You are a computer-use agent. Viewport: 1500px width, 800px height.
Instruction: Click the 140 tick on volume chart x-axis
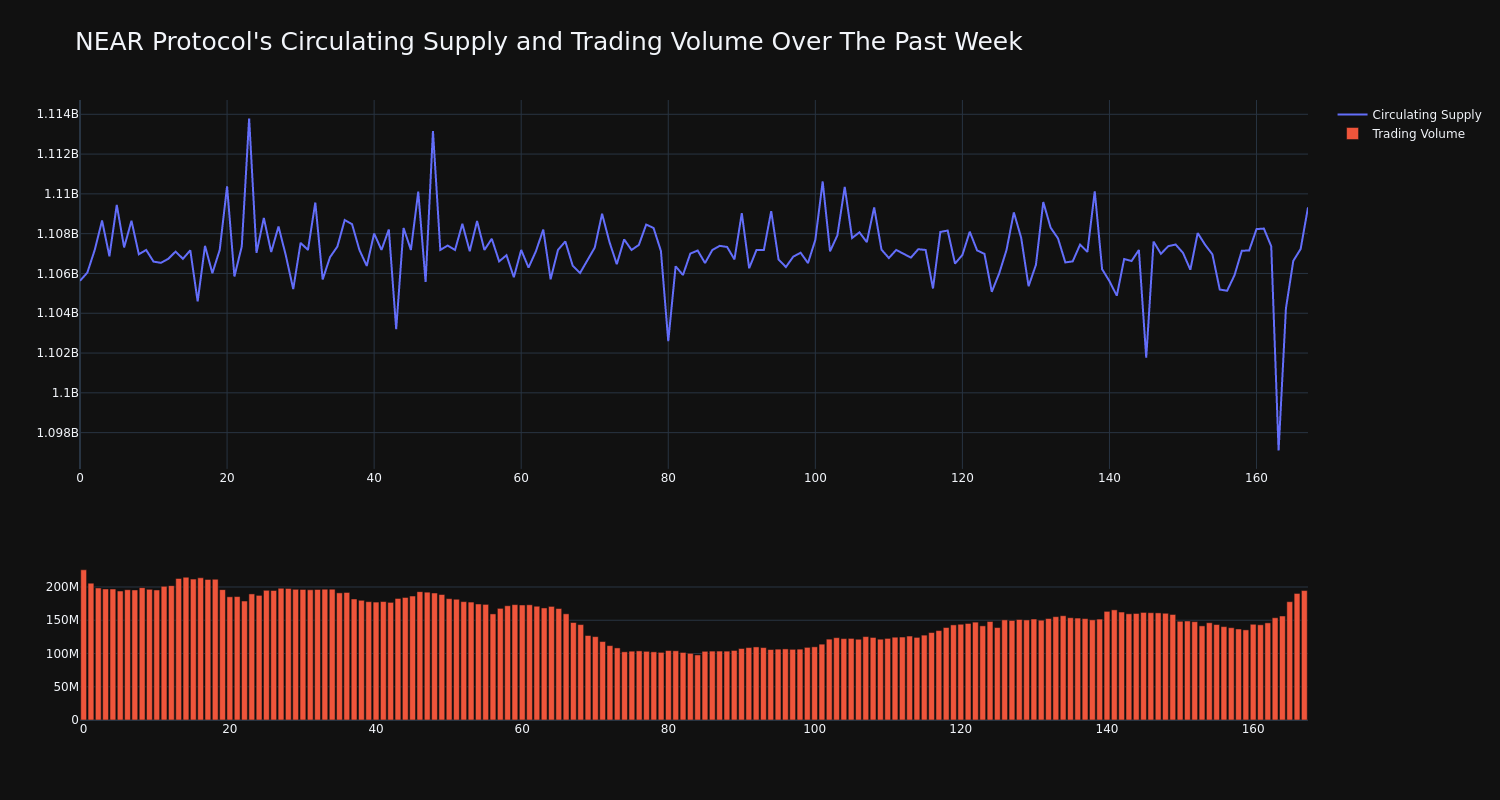1107,729
